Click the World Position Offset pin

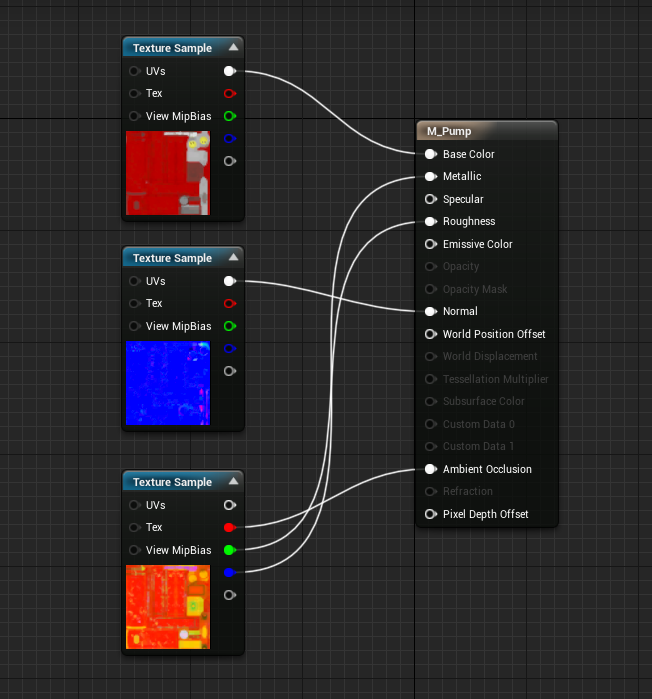(431, 334)
